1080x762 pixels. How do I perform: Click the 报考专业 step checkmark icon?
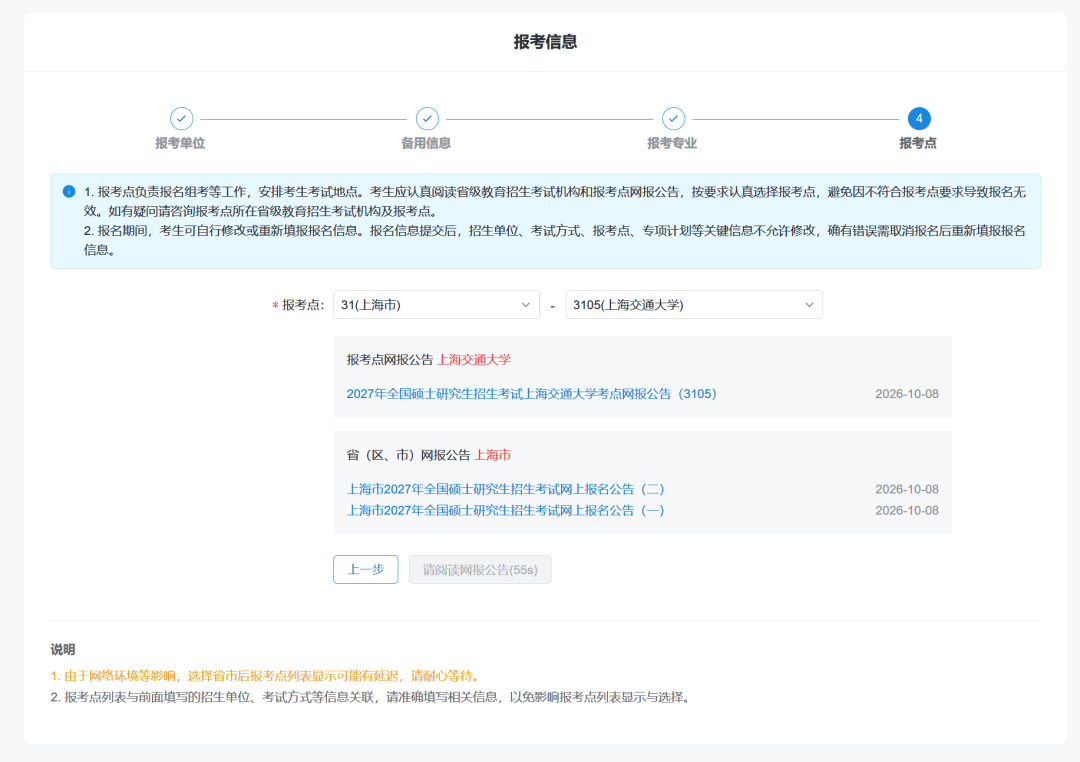pos(673,119)
